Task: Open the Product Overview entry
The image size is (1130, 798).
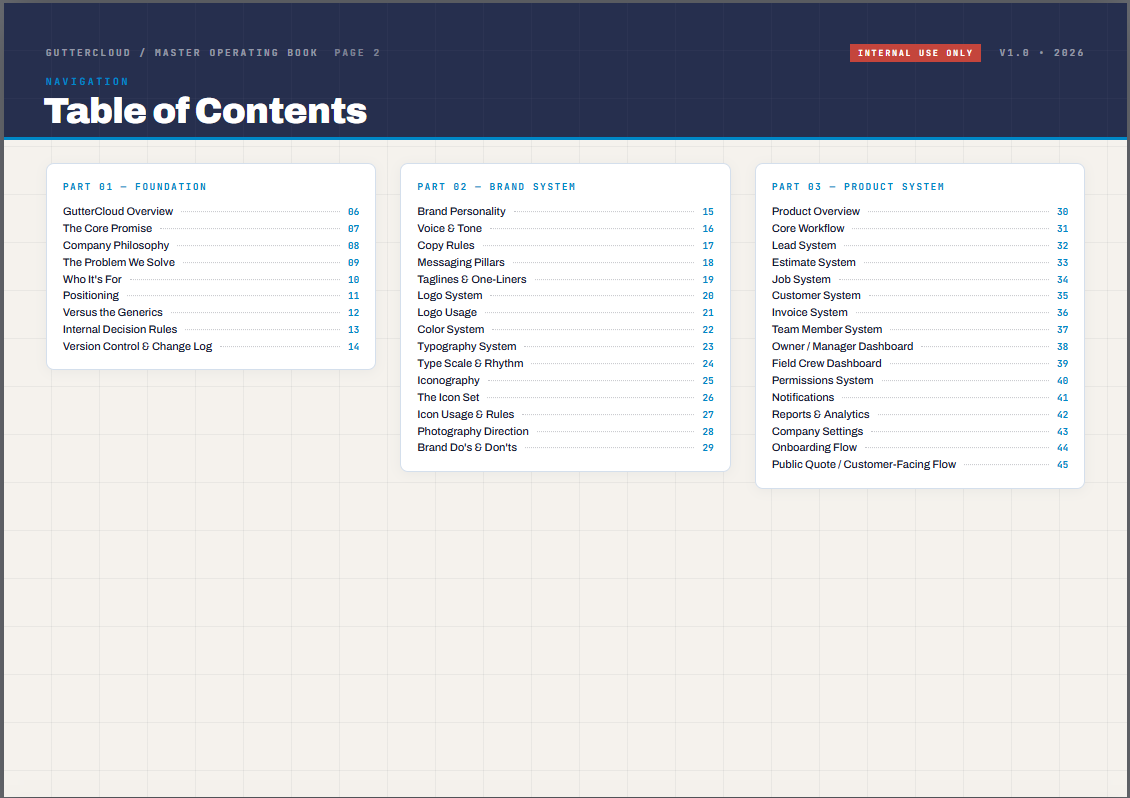Action: (x=920, y=211)
